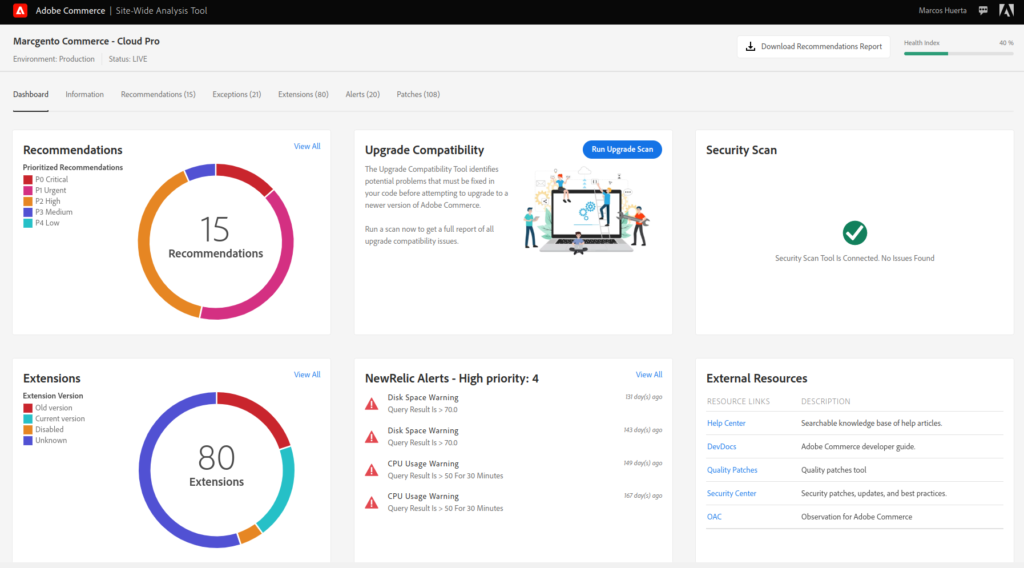
Task: Click the 167 day(s) ago timestamp
Action: click(x=643, y=496)
